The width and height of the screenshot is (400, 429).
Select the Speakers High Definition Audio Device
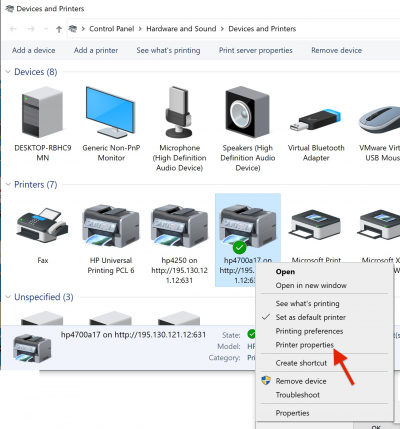[x=247, y=112]
